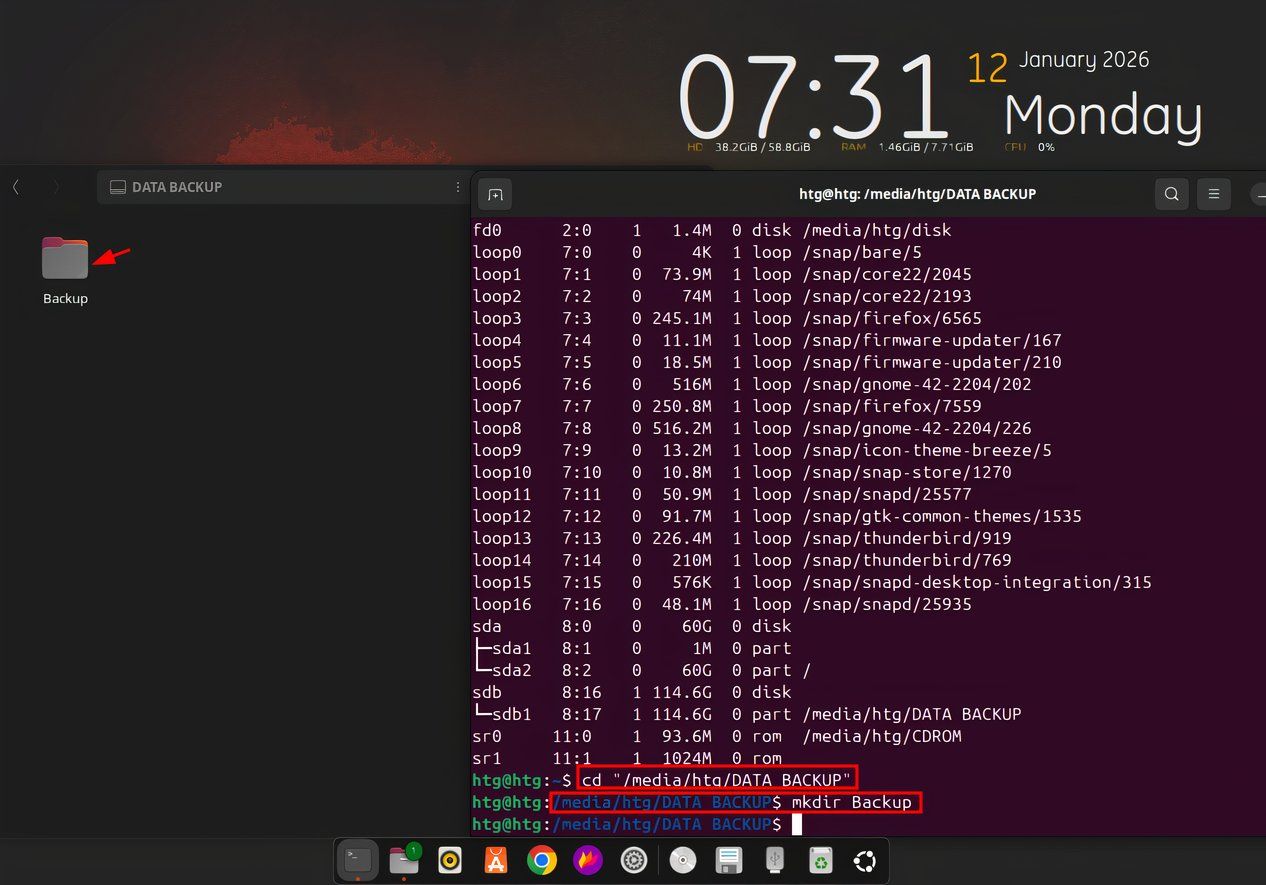Open the terminal hamburger menu
The height and width of the screenshot is (885, 1266).
click(1214, 194)
